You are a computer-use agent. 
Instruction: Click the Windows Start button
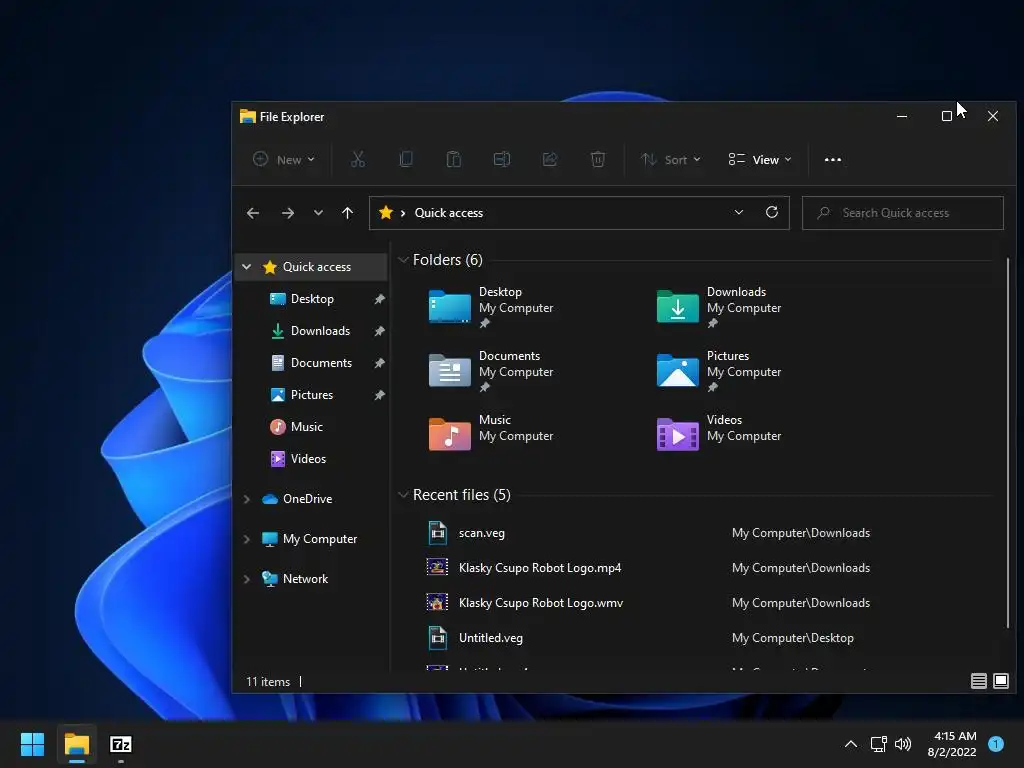point(32,744)
